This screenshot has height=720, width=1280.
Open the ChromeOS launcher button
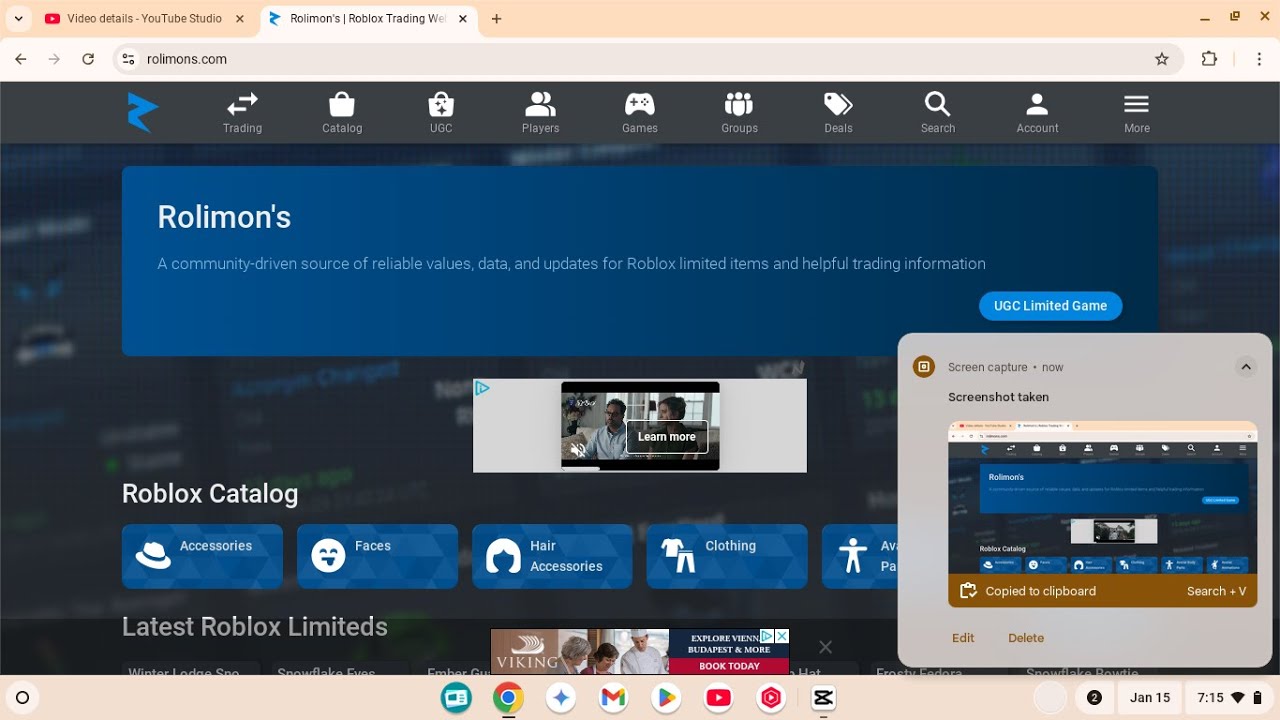(x=22, y=698)
